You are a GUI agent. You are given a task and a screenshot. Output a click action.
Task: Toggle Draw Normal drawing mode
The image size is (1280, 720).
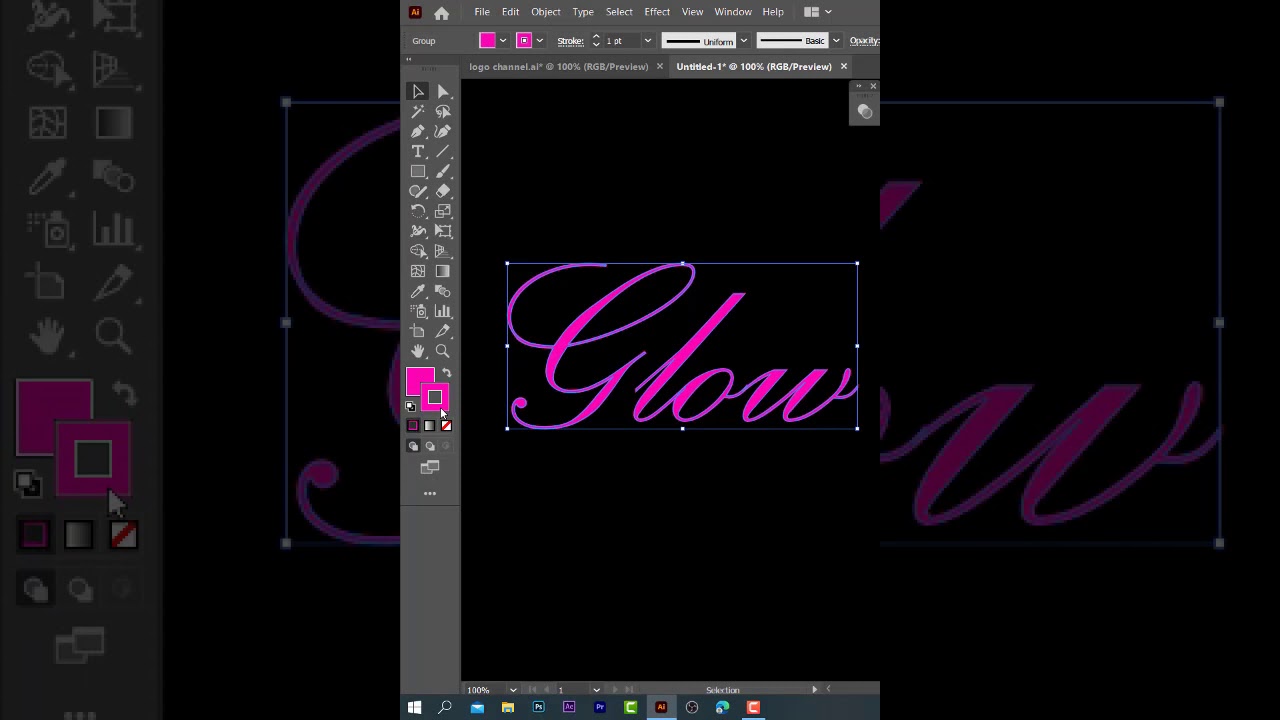pos(413,446)
